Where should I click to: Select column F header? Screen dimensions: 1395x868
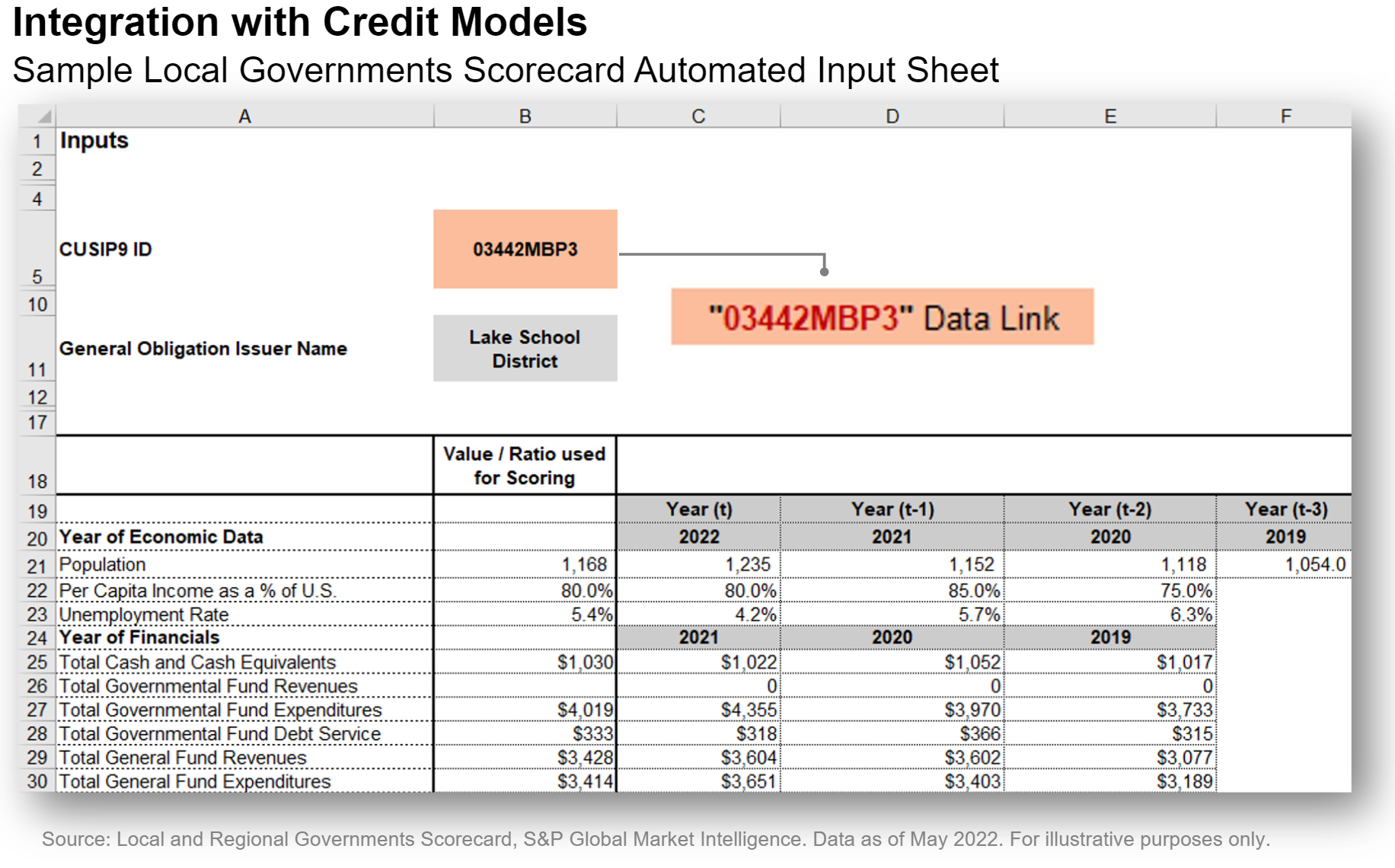1285,116
